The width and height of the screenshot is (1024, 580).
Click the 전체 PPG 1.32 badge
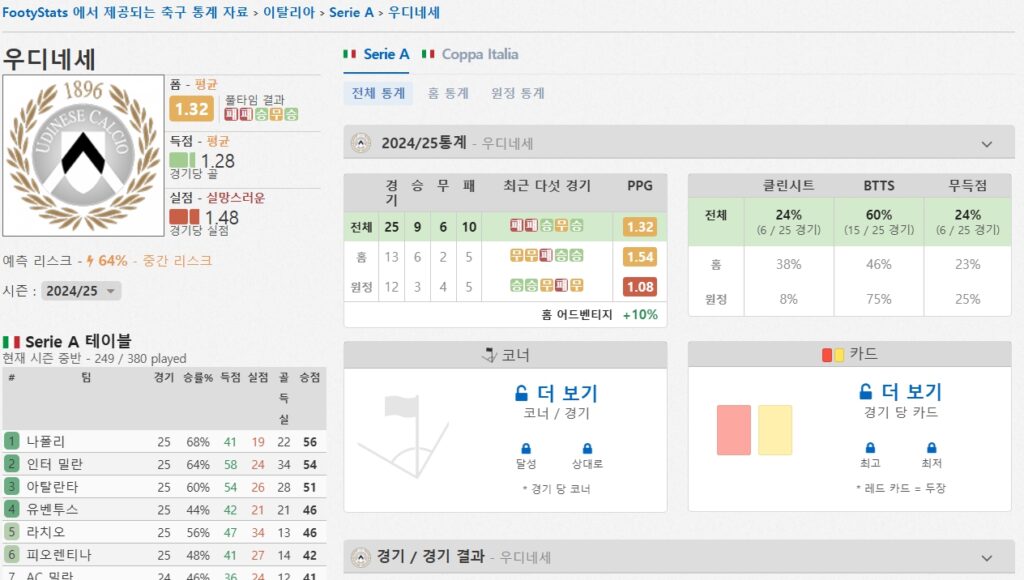pyautogui.click(x=639, y=227)
